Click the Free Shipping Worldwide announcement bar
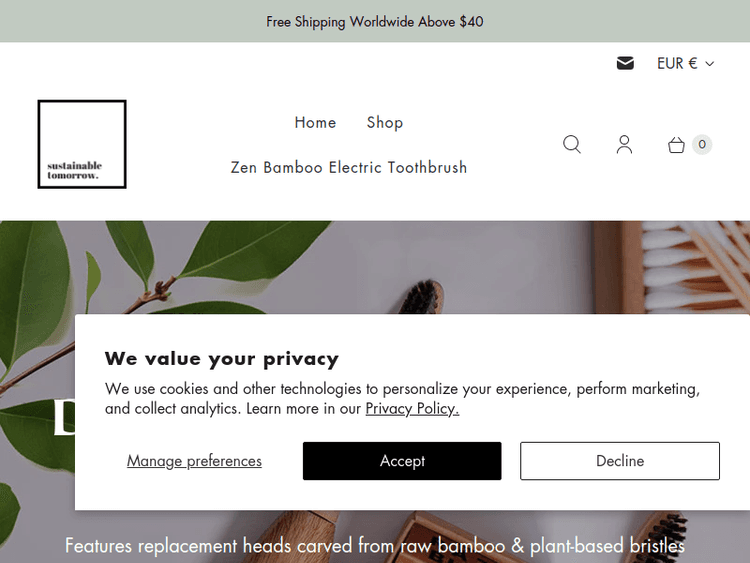 click(x=375, y=21)
